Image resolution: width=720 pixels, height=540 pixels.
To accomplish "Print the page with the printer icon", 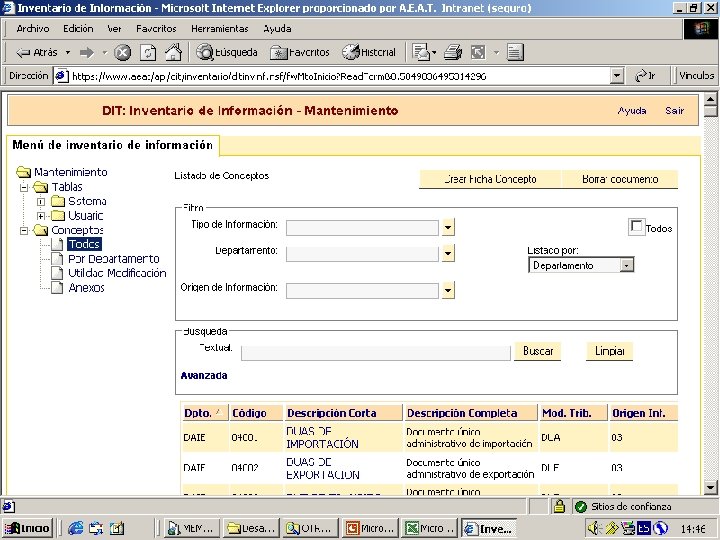I will 453,53.
